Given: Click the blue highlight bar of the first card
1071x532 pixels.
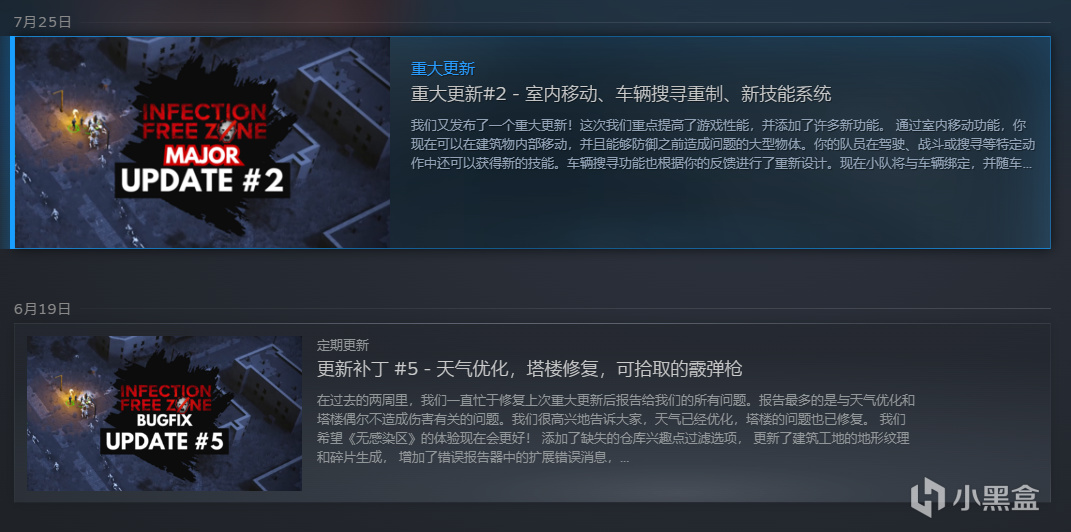Looking at the screenshot, I should (x=12, y=142).
